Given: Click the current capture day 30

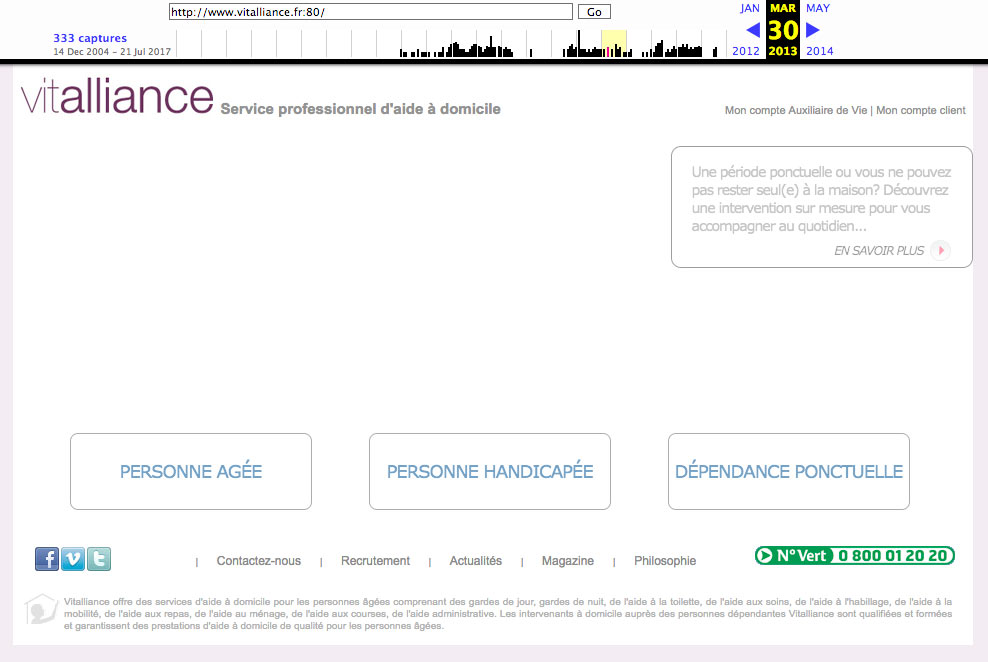Looking at the screenshot, I should 783,30.
